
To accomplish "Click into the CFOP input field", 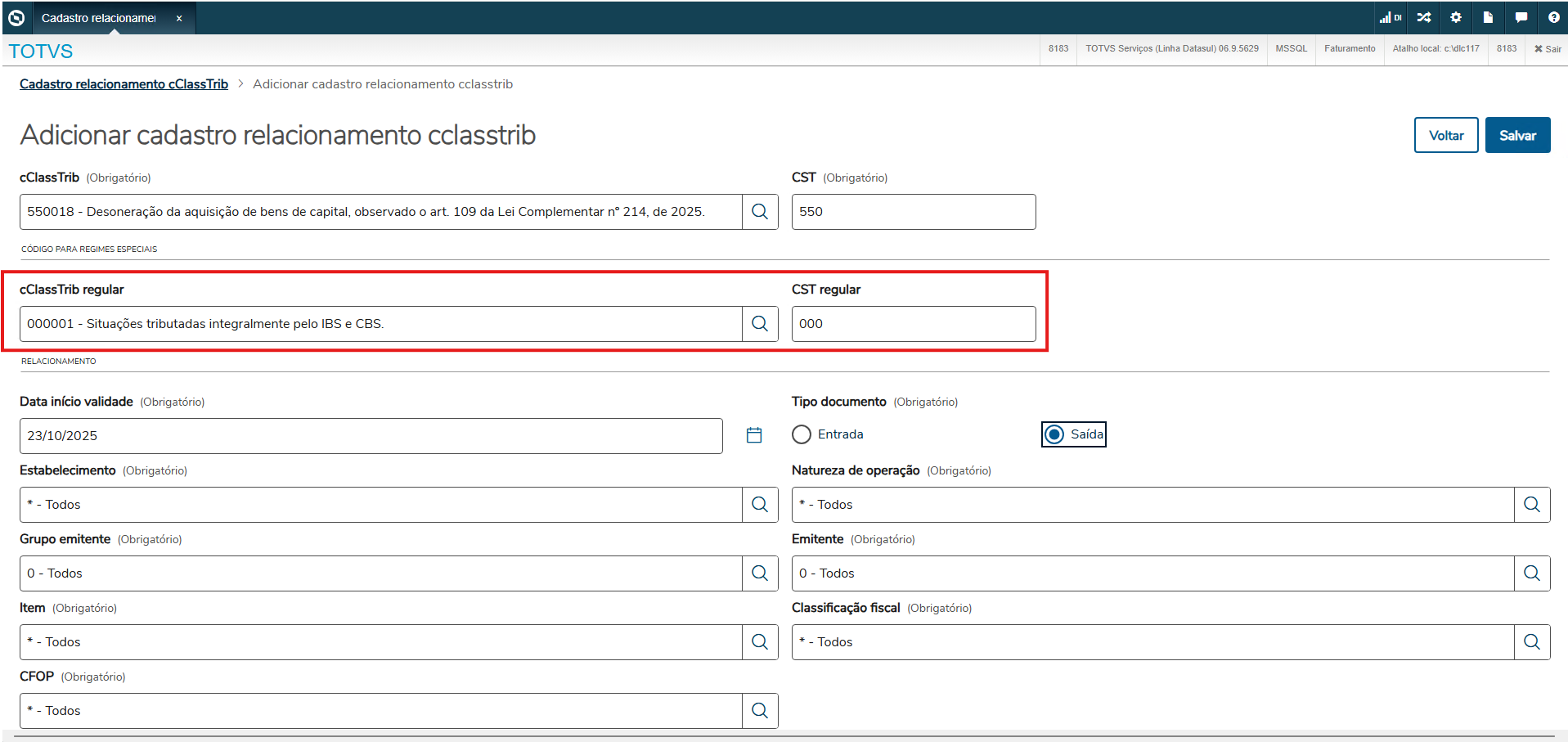I will [x=381, y=711].
